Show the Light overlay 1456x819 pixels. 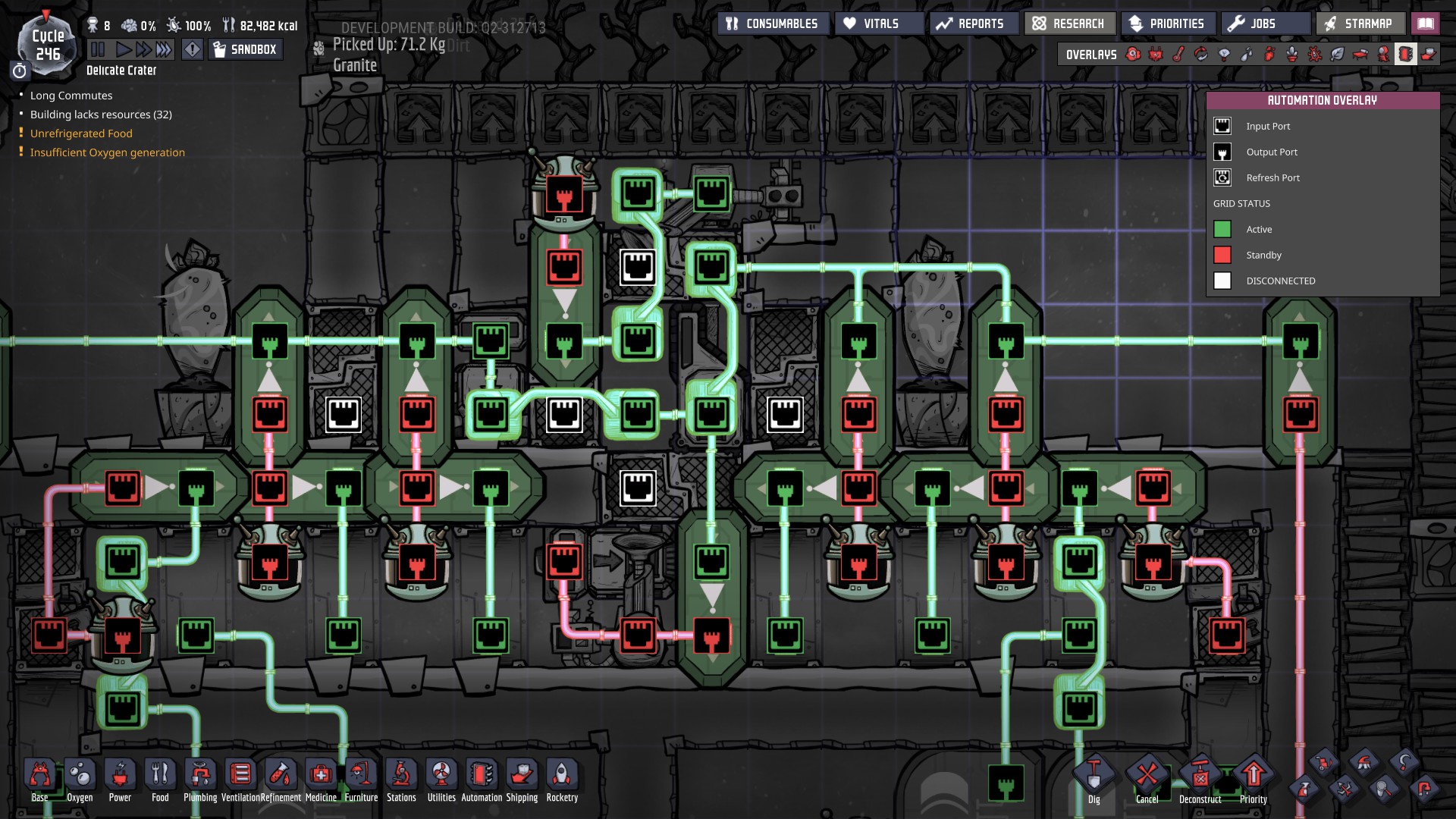click(1224, 54)
